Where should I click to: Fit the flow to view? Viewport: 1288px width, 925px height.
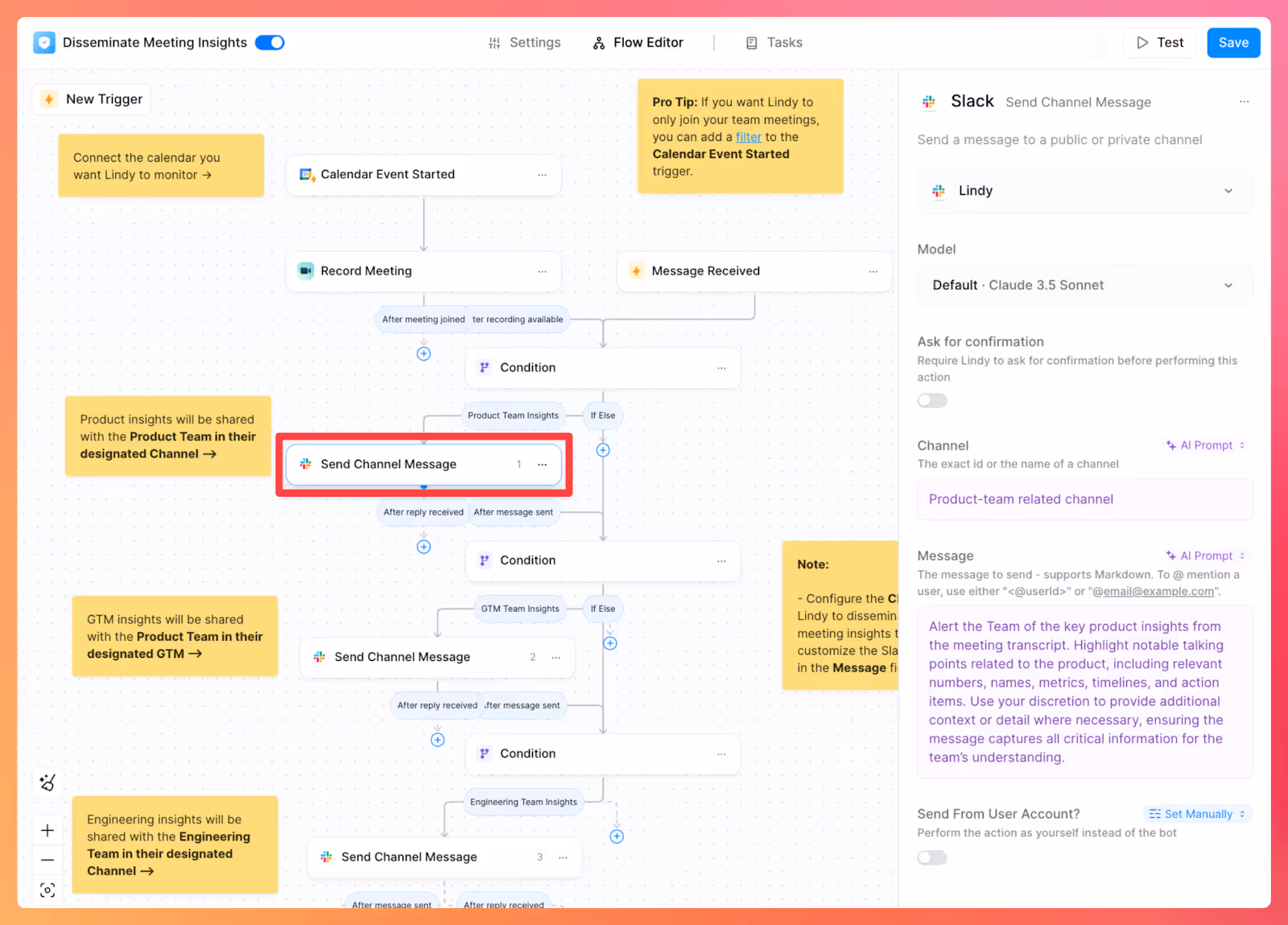click(47, 890)
